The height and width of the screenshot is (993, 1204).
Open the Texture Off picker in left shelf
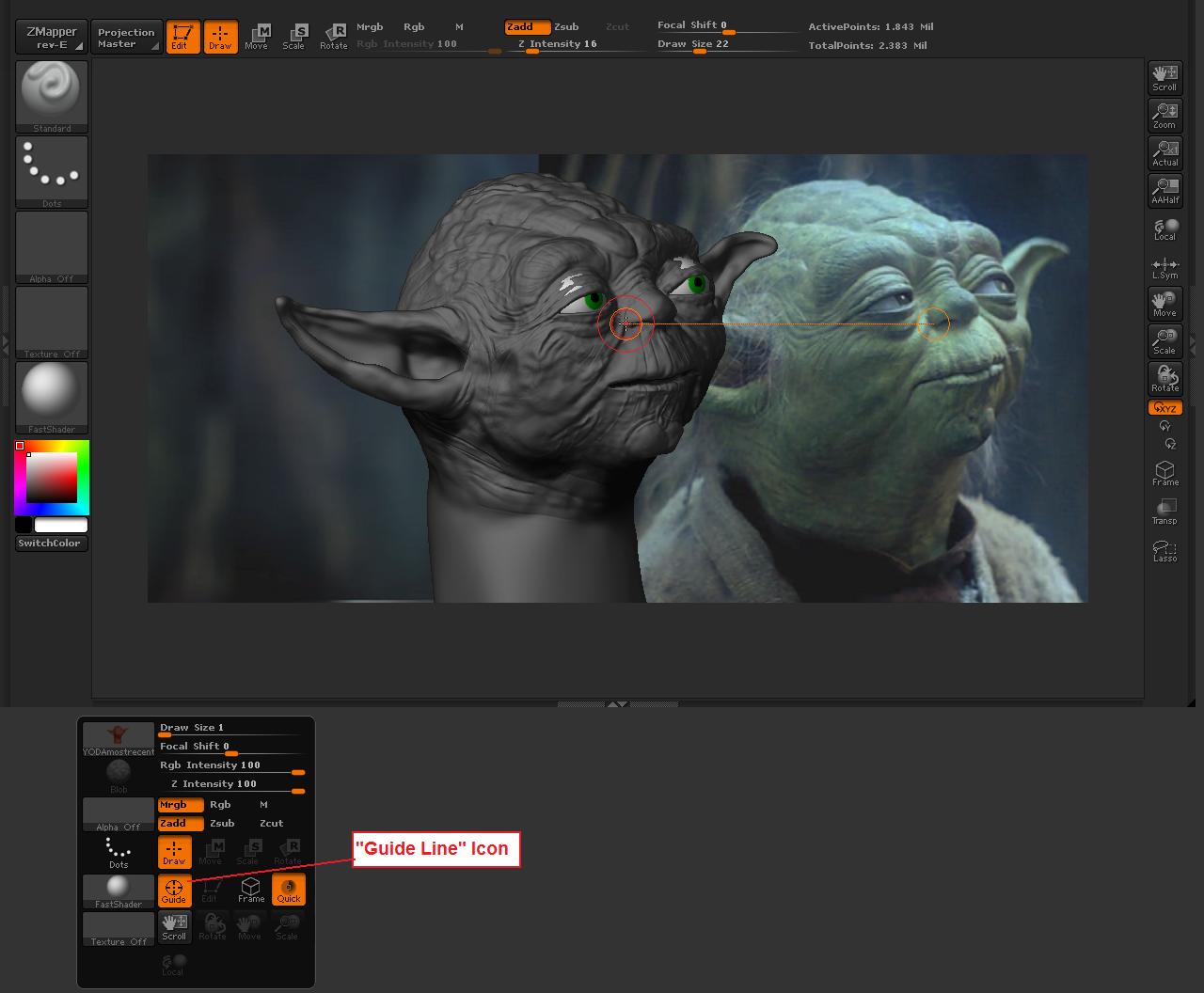[52, 323]
